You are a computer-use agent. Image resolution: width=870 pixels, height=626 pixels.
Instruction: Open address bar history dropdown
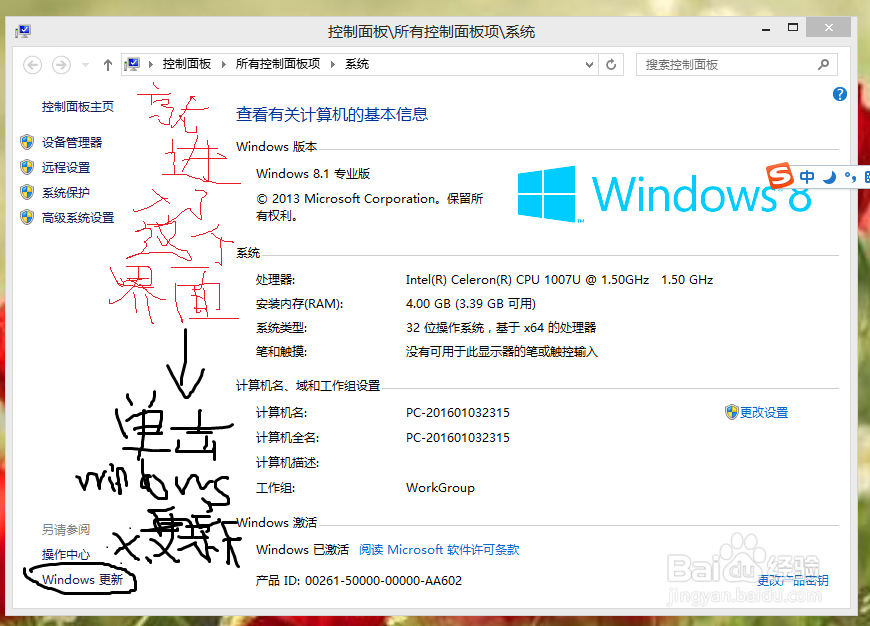[589, 65]
